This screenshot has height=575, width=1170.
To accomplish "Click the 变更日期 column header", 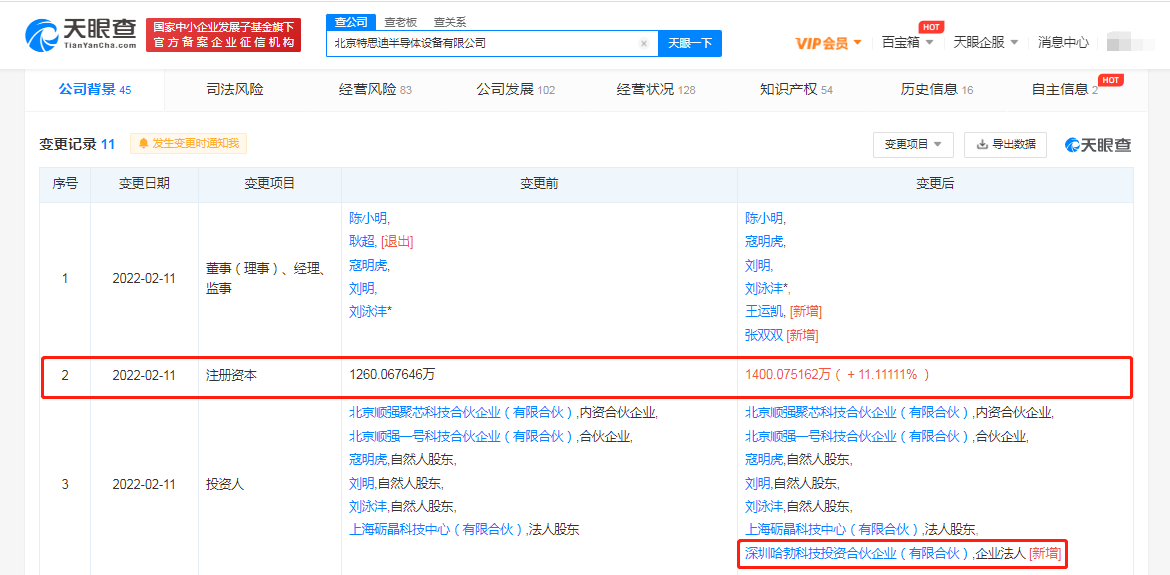I will 144,183.
